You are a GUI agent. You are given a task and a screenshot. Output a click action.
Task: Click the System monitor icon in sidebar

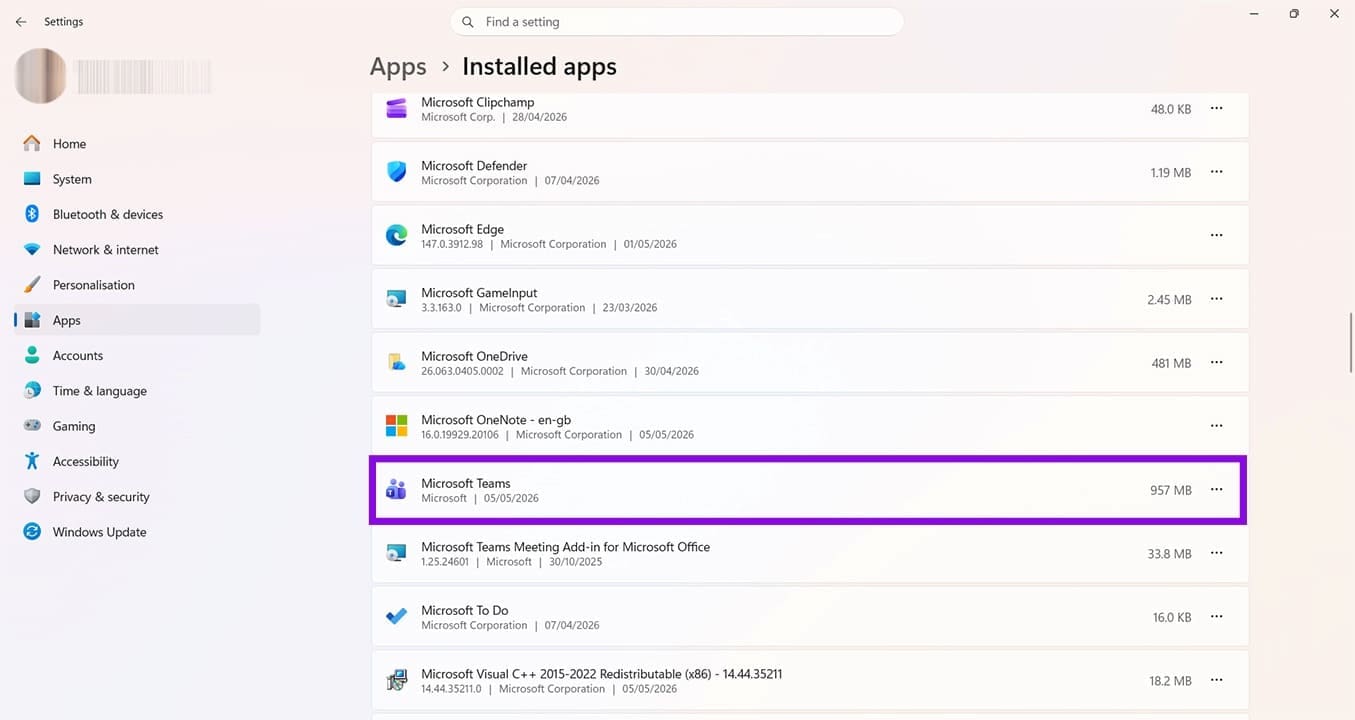[x=32, y=179]
